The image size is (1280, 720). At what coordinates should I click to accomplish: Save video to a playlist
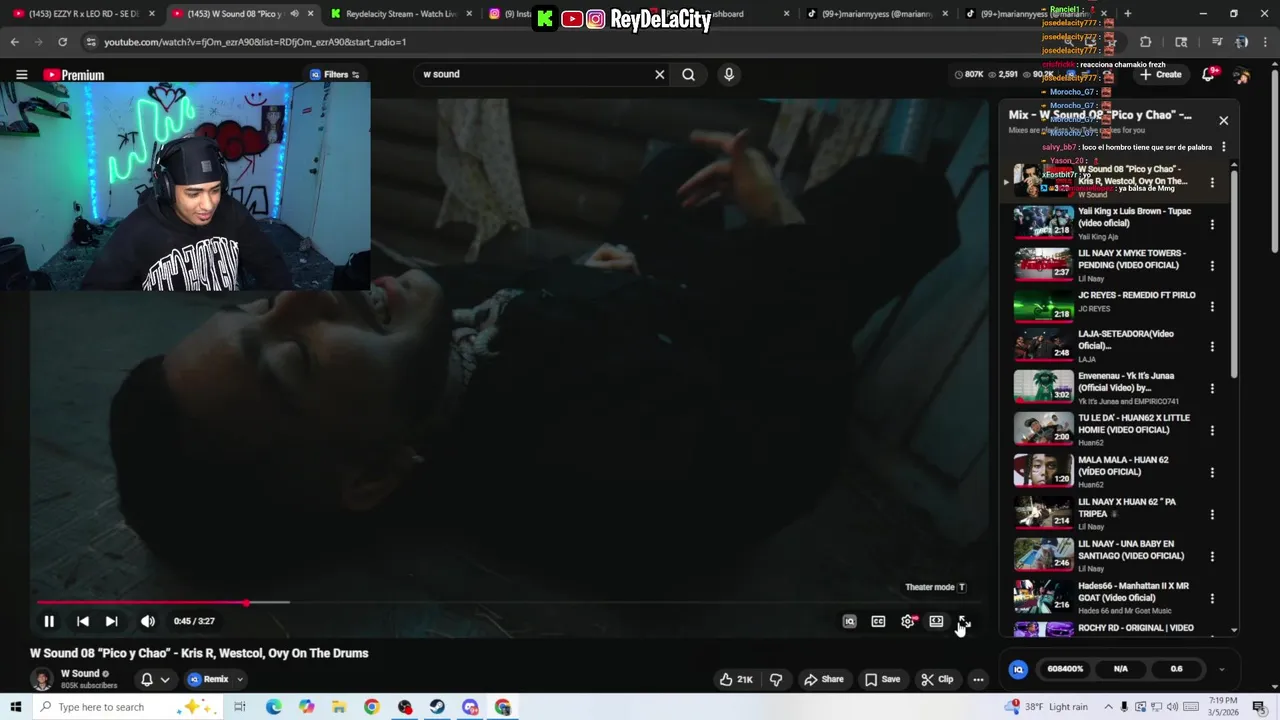point(882,679)
